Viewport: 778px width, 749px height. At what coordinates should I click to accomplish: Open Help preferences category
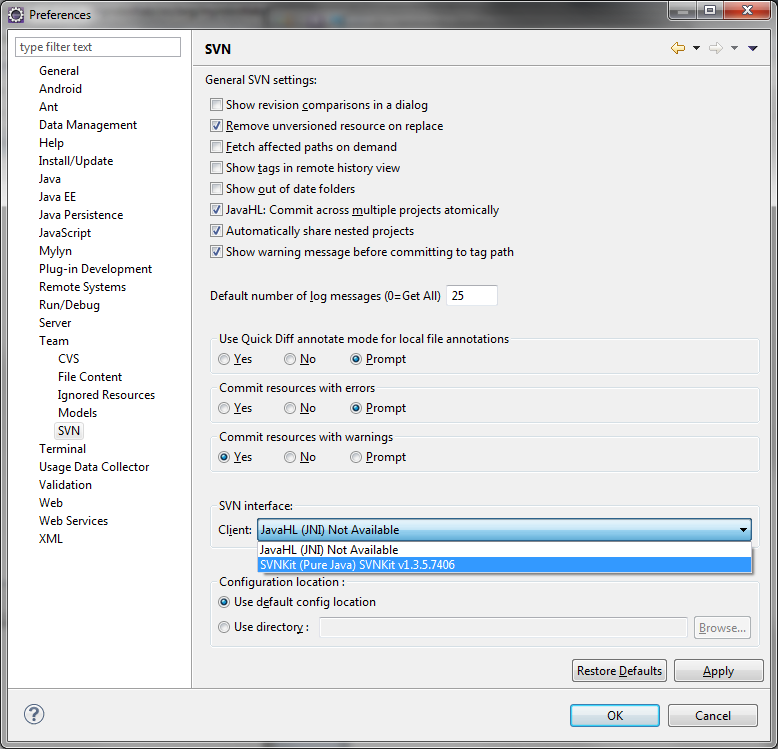(x=51, y=143)
